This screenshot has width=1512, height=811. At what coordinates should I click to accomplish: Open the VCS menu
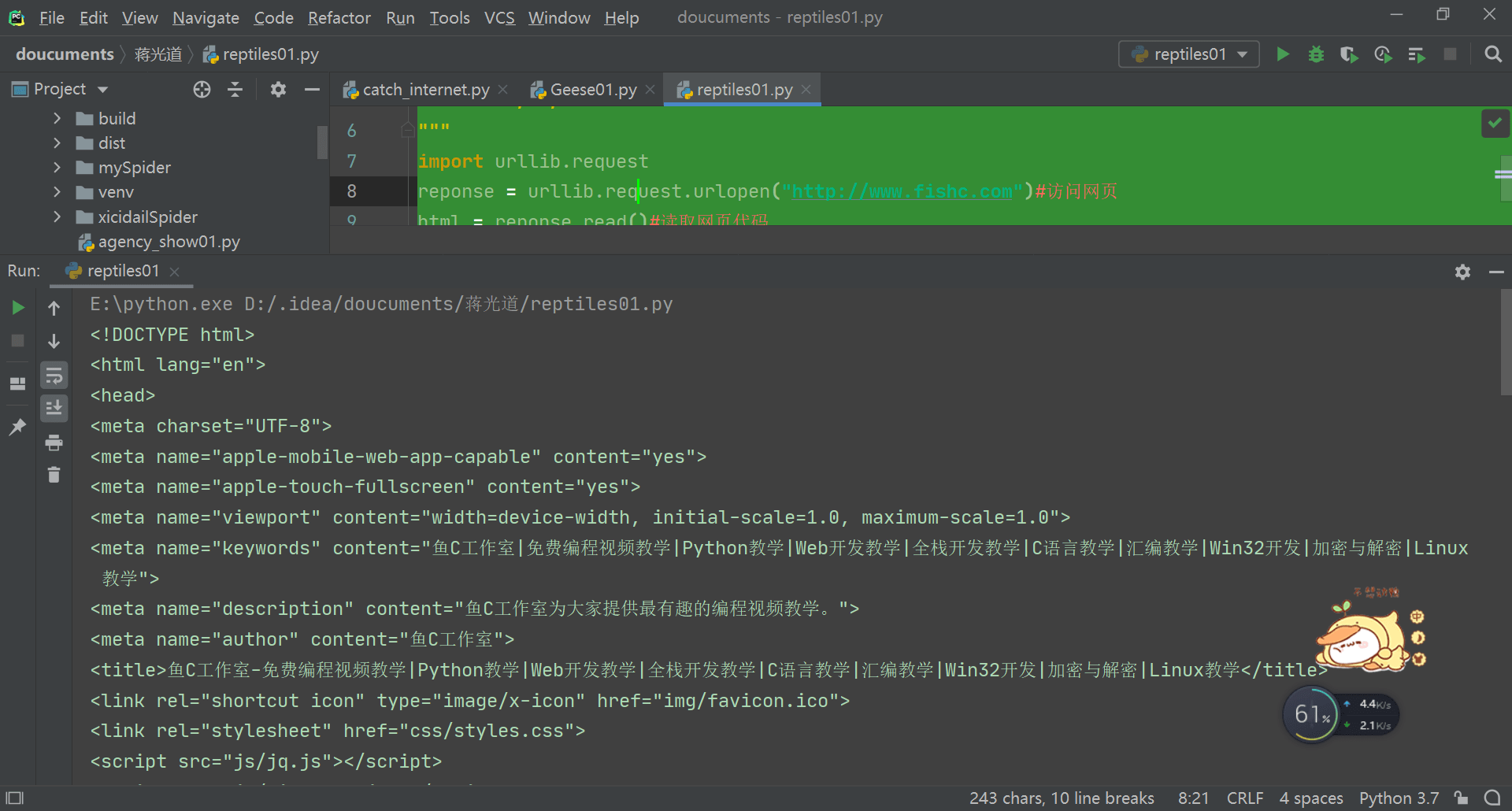pos(499,17)
